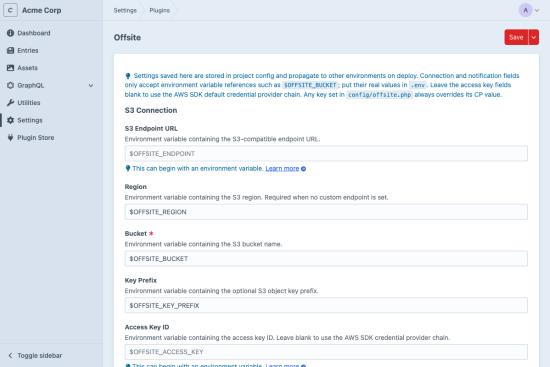This screenshot has width=550, height=367.
Task: Click the Offsite page heading
Action: coord(127,37)
